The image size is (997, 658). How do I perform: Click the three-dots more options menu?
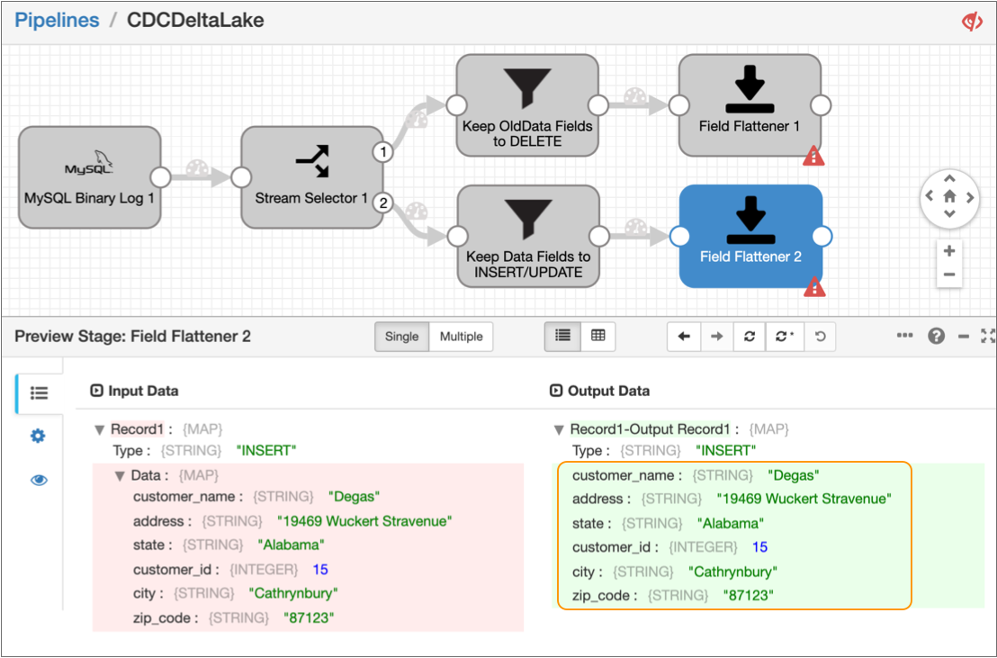(x=905, y=336)
